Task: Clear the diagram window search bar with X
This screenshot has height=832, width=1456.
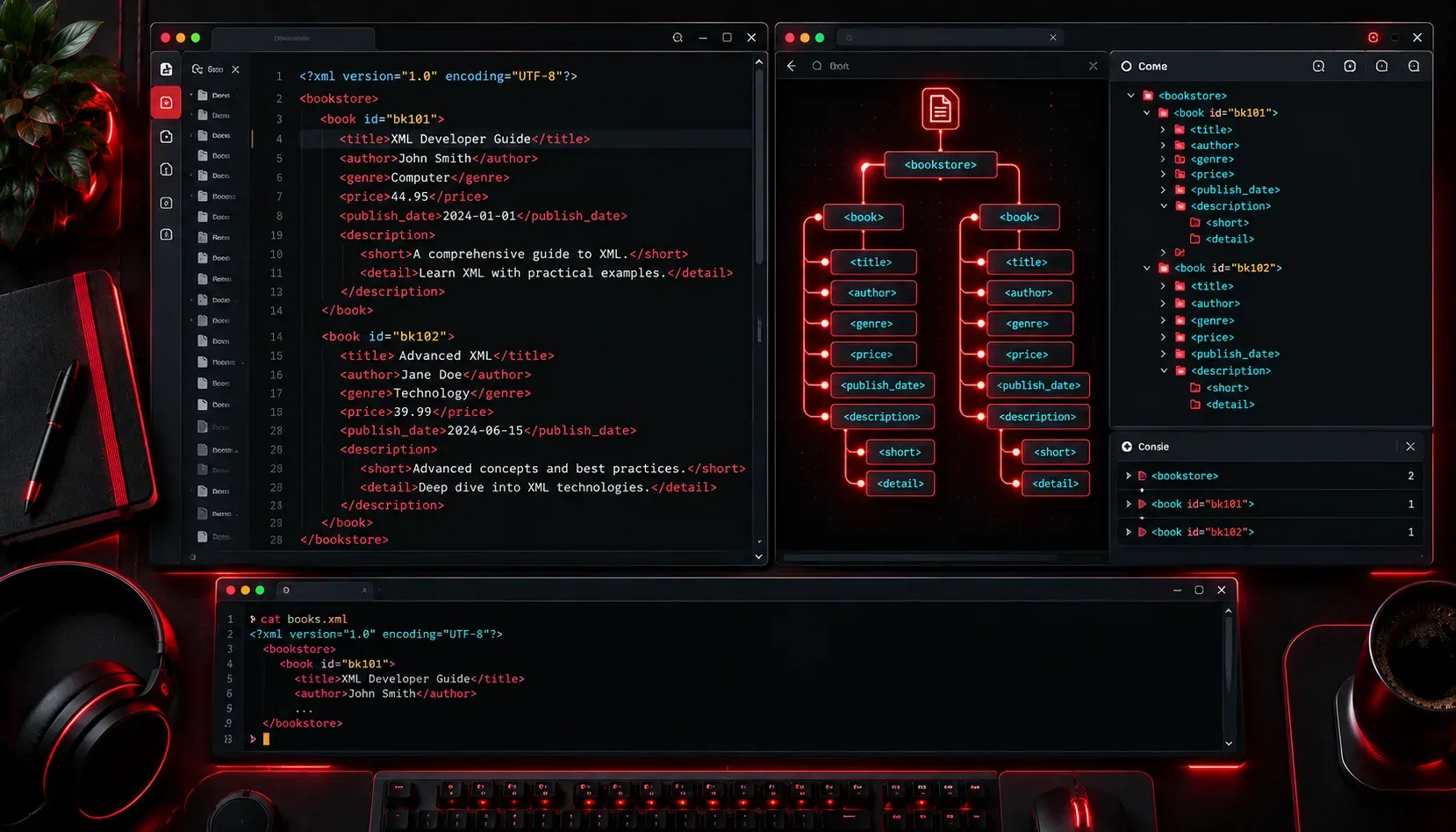Action: (1093, 66)
